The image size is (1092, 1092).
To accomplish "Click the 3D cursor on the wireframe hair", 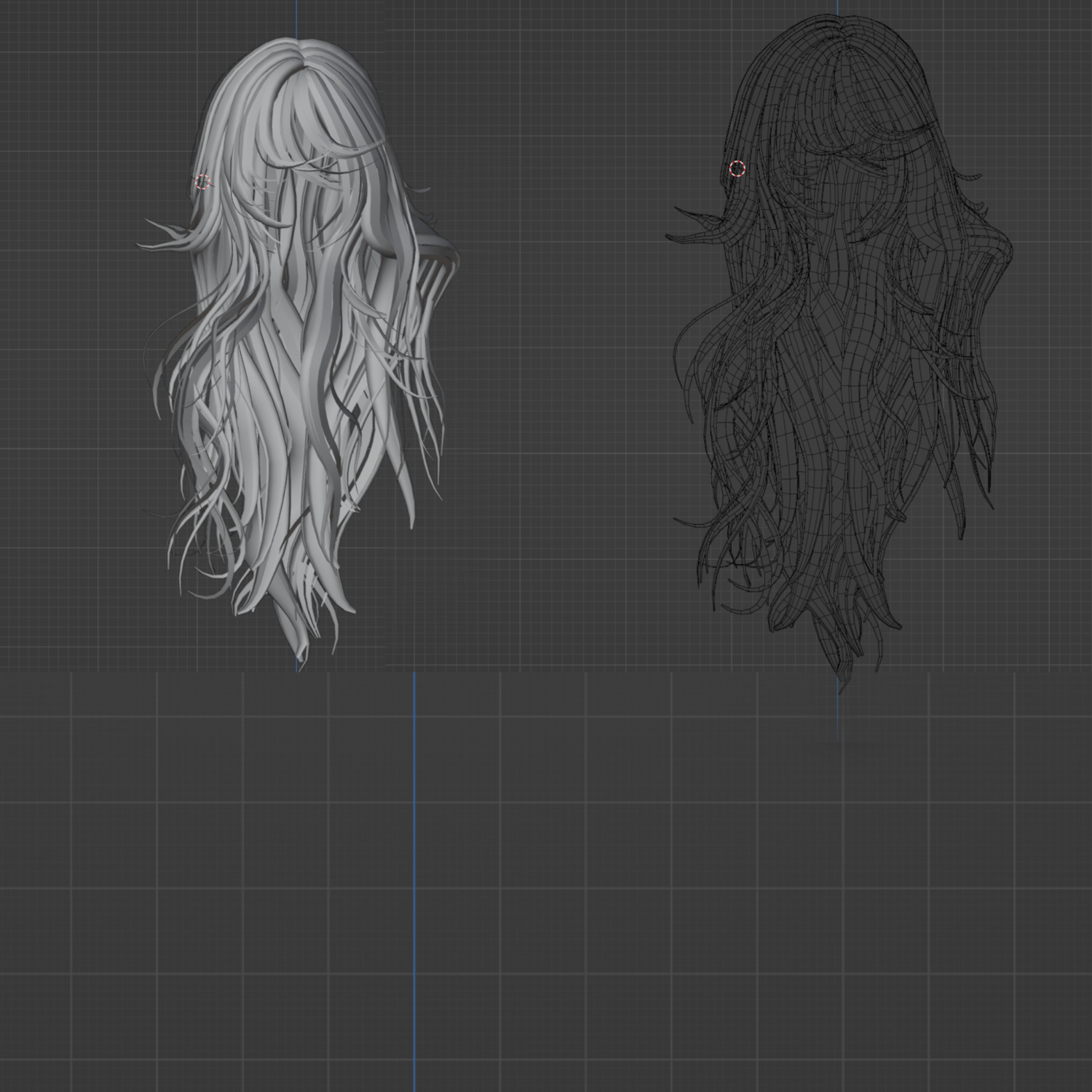I will pyautogui.click(x=737, y=169).
